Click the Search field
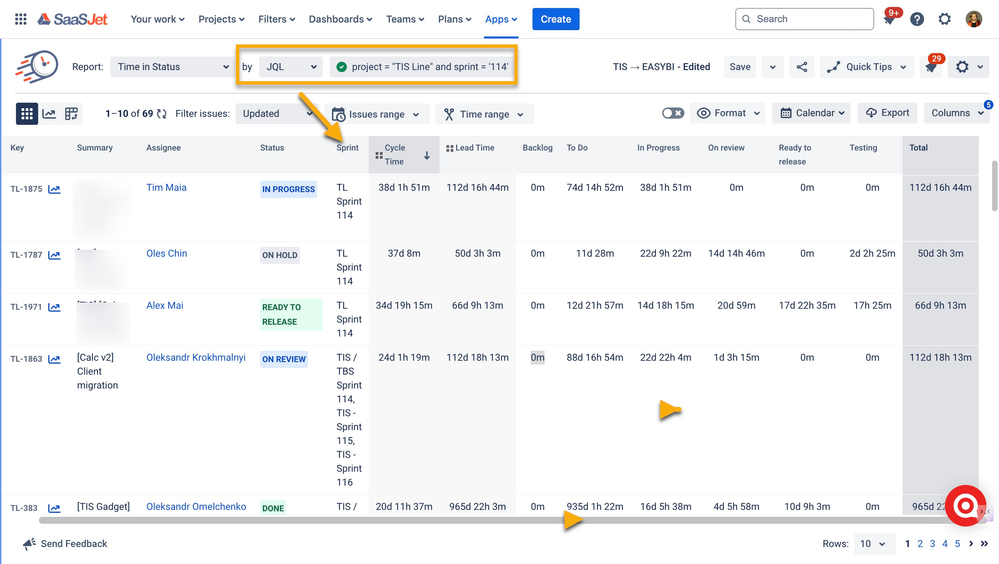This screenshot has height=564, width=999. click(805, 19)
